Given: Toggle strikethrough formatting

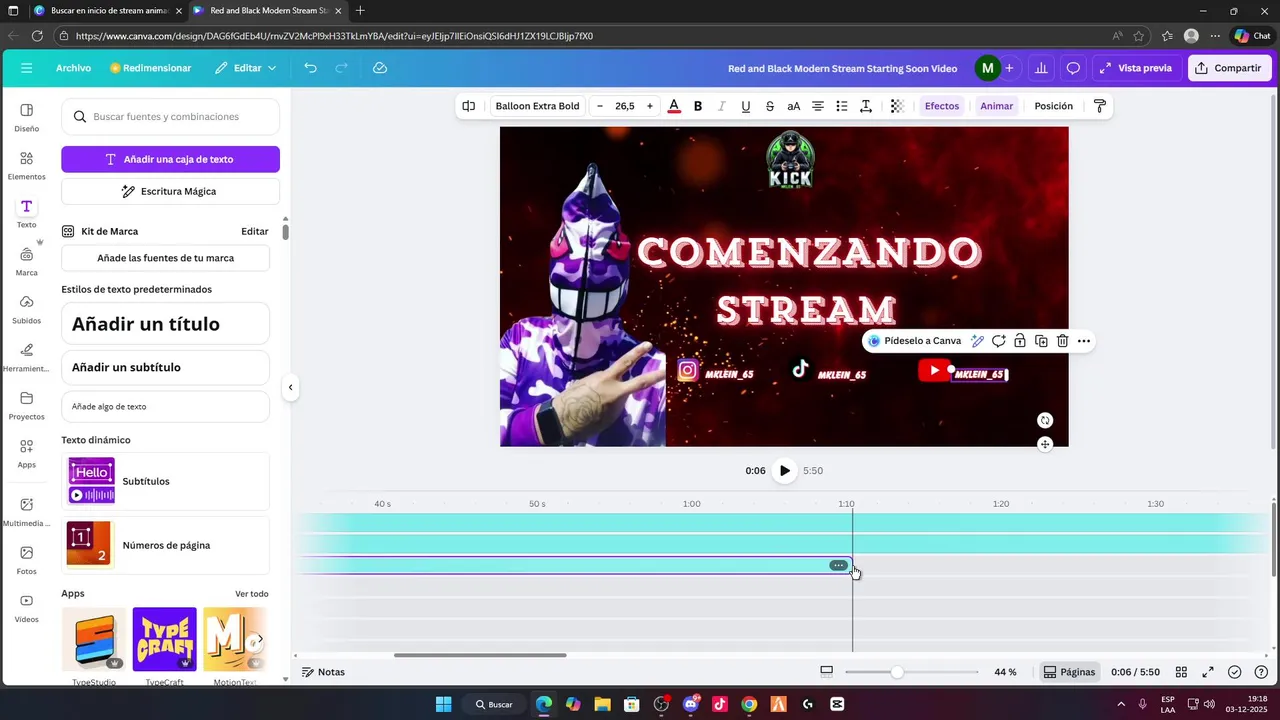Looking at the screenshot, I should [x=770, y=106].
